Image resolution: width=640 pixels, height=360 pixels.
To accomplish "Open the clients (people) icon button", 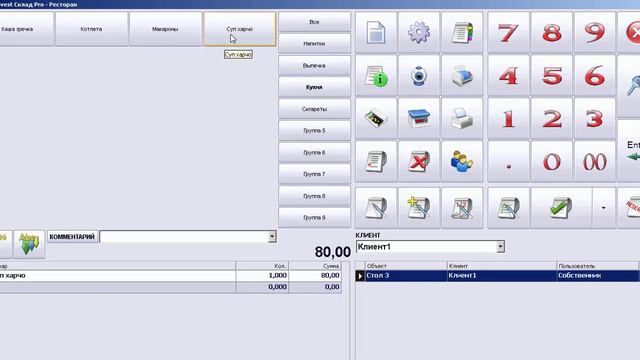I will point(462,162).
